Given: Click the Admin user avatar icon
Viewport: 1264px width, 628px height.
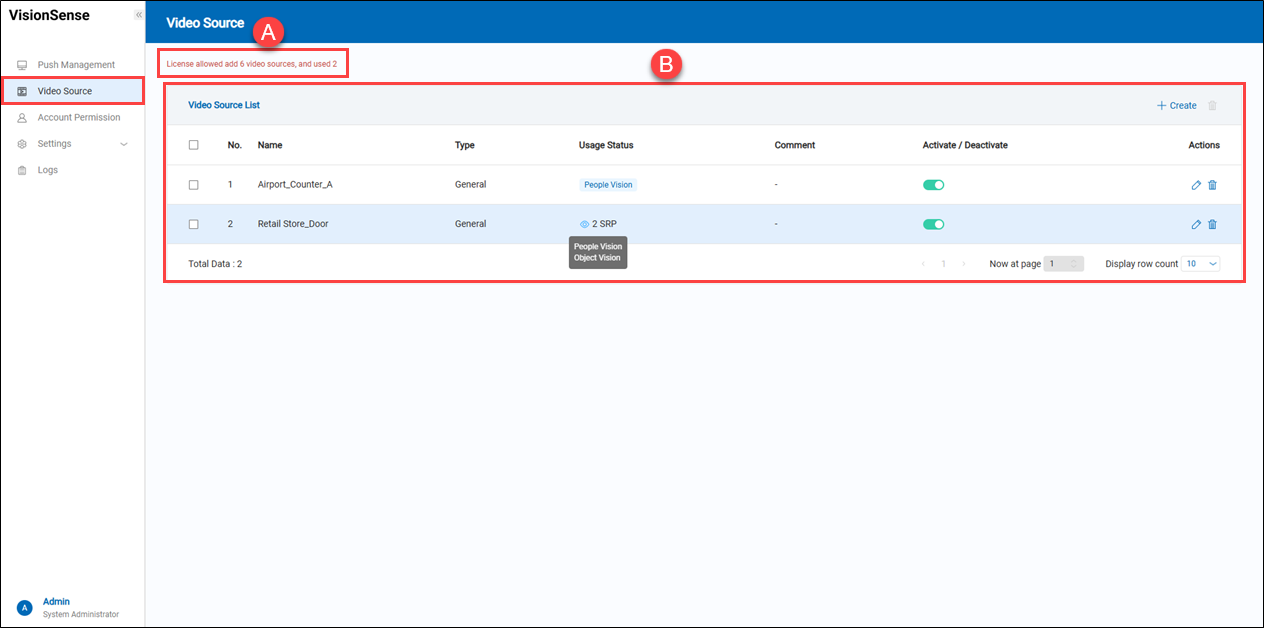Looking at the screenshot, I should click(25, 608).
